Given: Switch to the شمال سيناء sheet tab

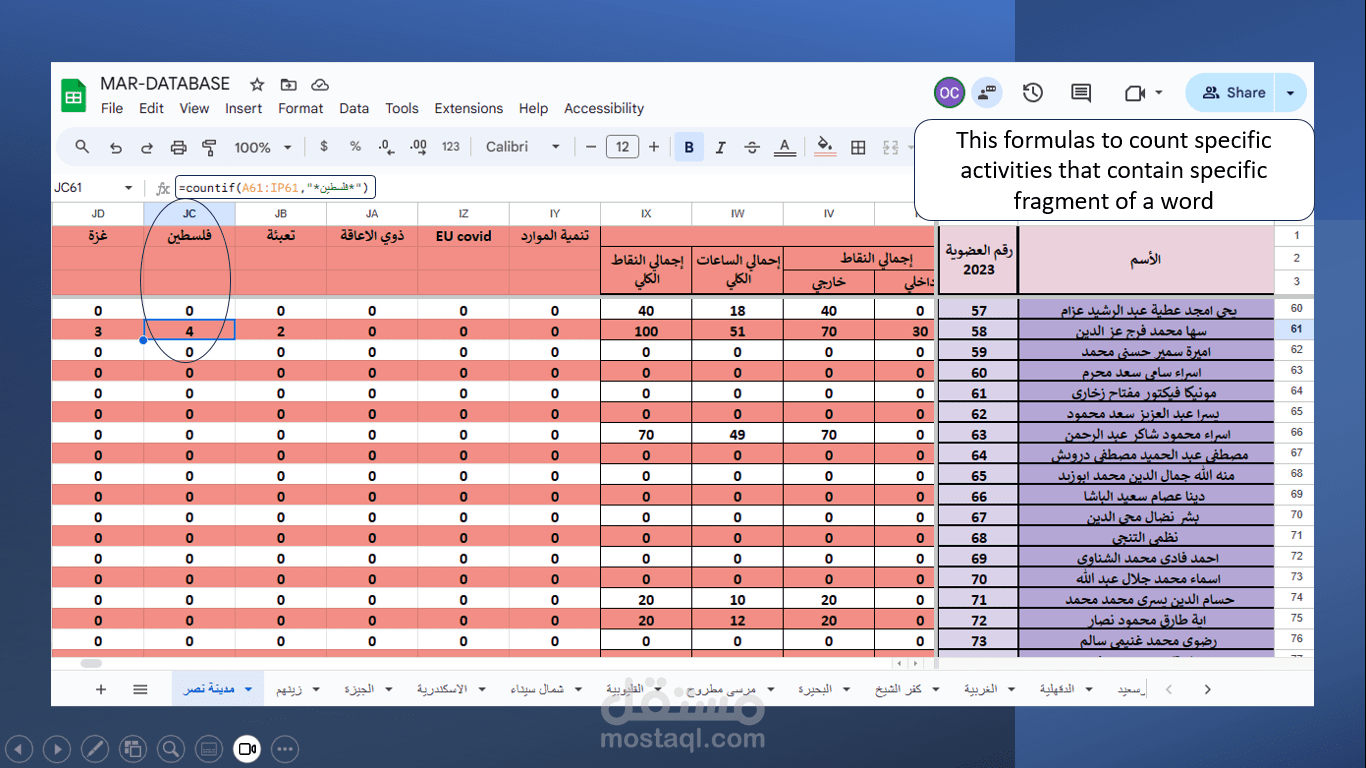Looking at the screenshot, I should tap(537, 689).
